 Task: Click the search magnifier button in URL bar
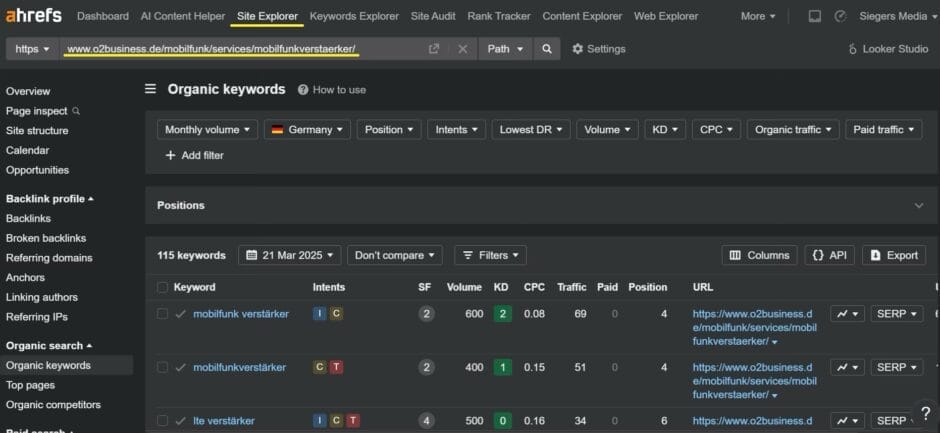click(x=546, y=49)
